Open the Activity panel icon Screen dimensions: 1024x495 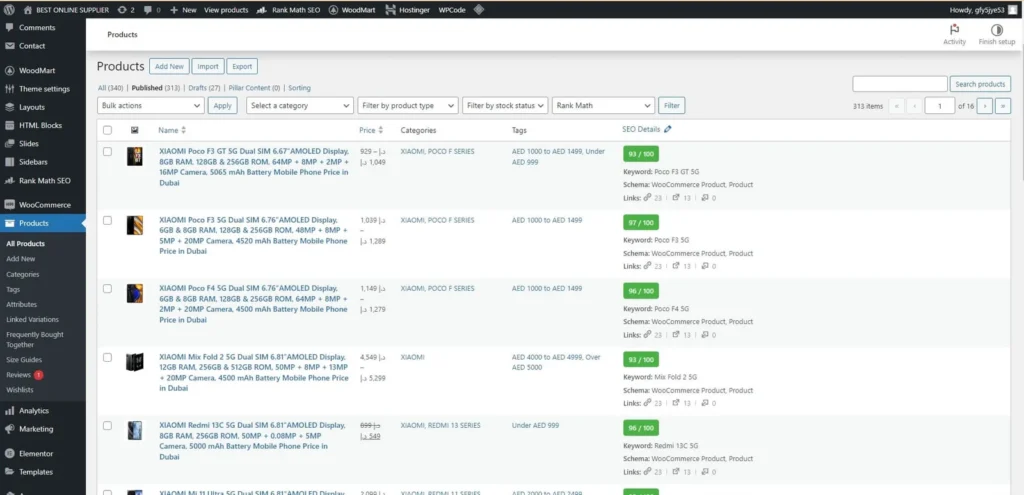pos(954,30)
